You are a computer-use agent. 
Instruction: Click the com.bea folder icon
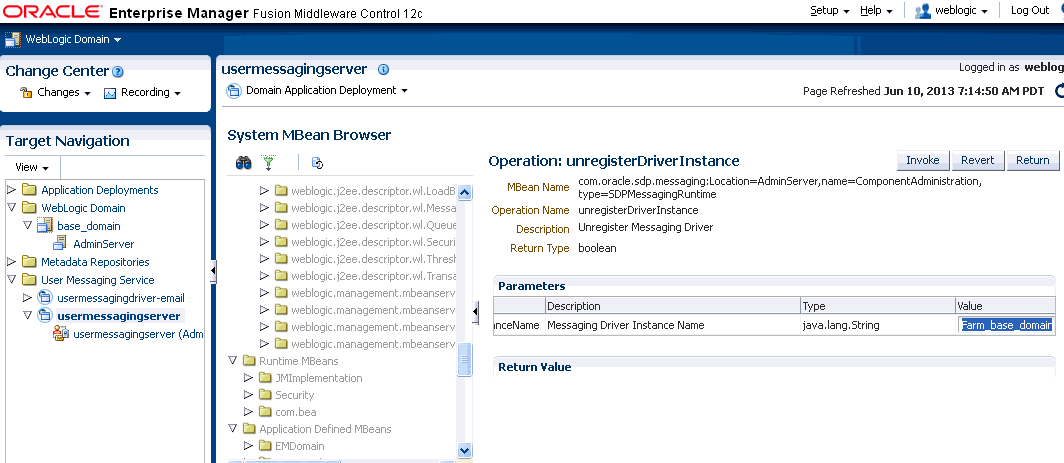(x=265, y=411)
